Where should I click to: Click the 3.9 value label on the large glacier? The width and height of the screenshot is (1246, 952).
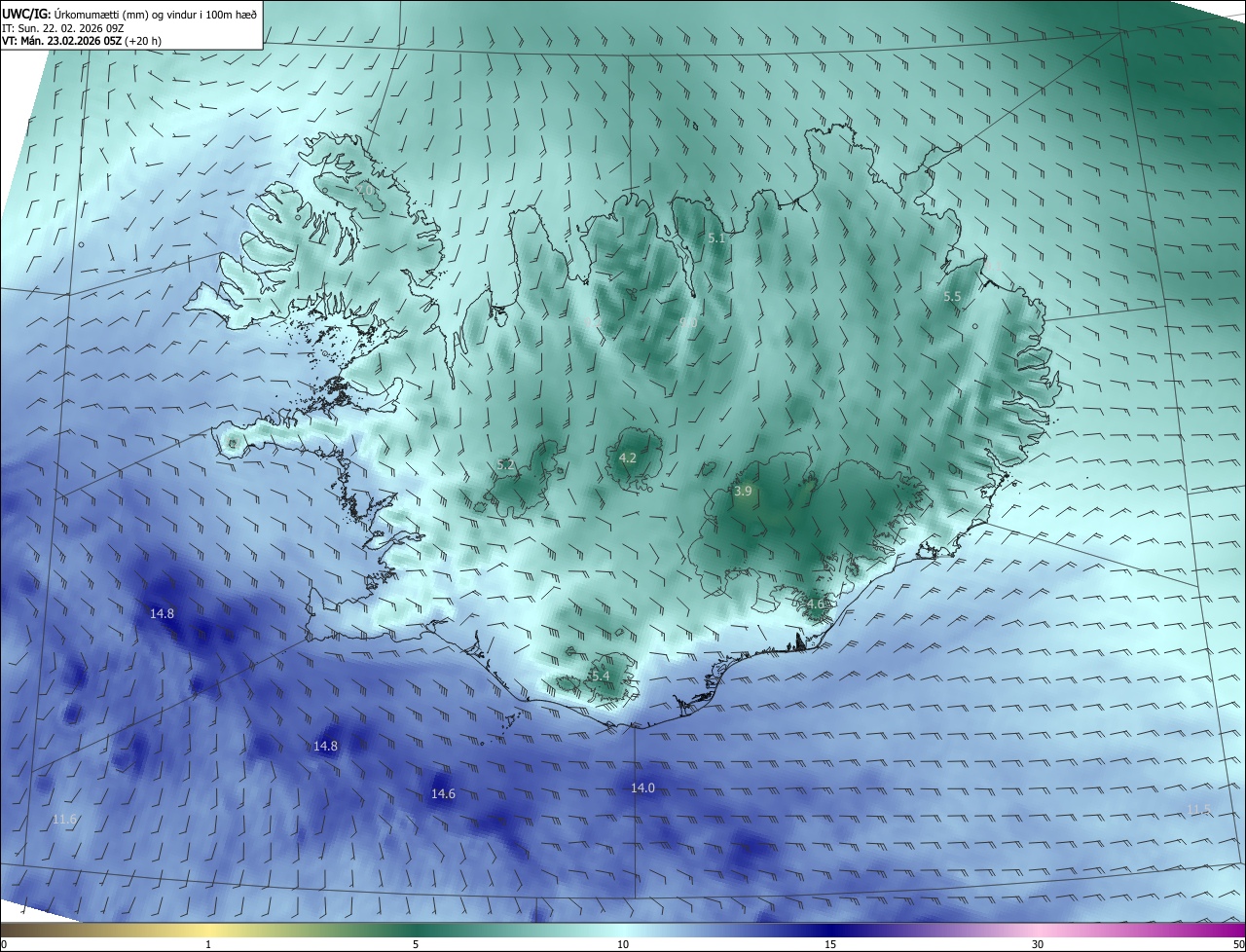tap(743, 492)
